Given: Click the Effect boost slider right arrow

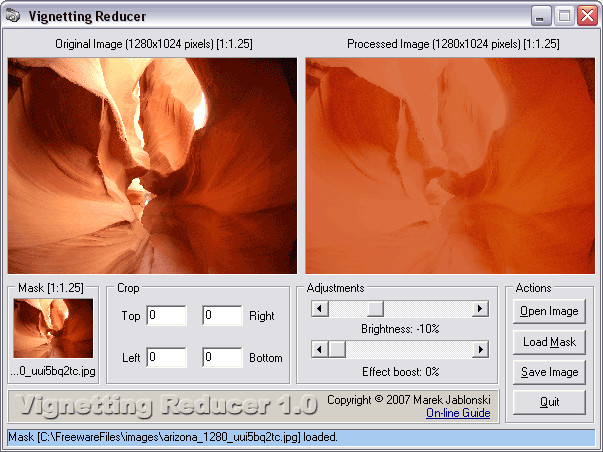Looking at the screenshot, I should [x=480, y=349].
